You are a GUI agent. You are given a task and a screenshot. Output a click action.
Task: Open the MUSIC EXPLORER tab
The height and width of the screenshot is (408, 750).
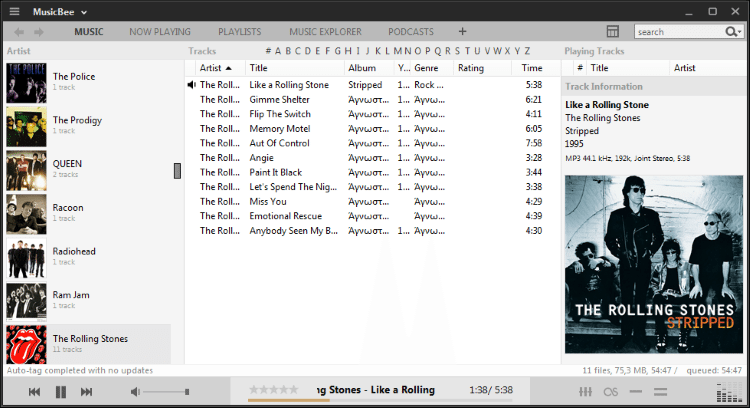[325, 32]
